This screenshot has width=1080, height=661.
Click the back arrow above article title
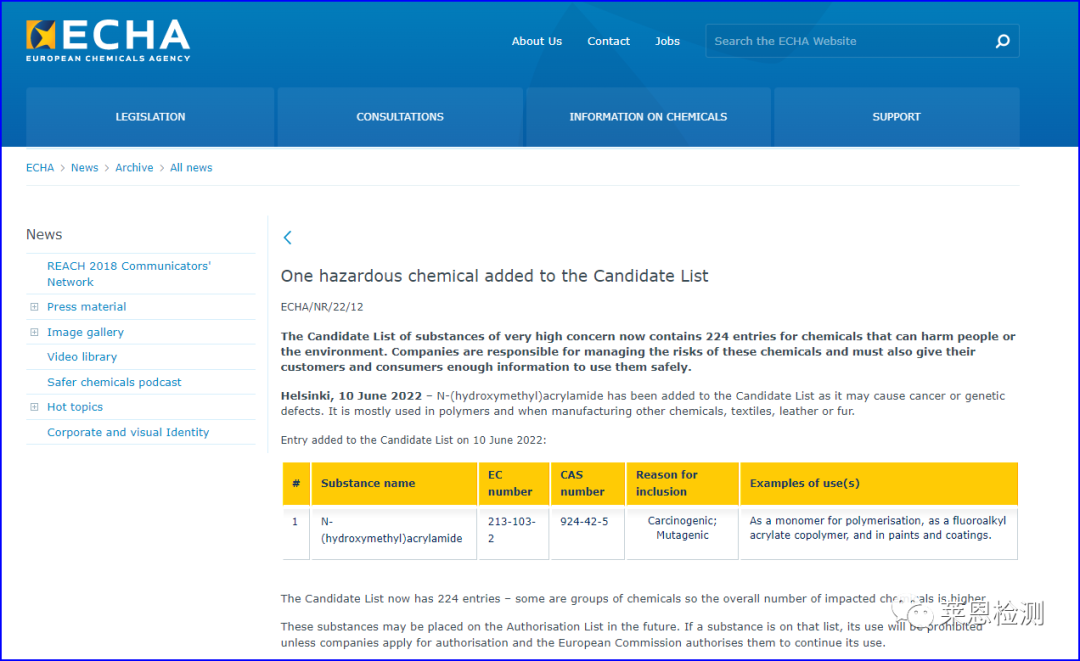pos(288,237)
